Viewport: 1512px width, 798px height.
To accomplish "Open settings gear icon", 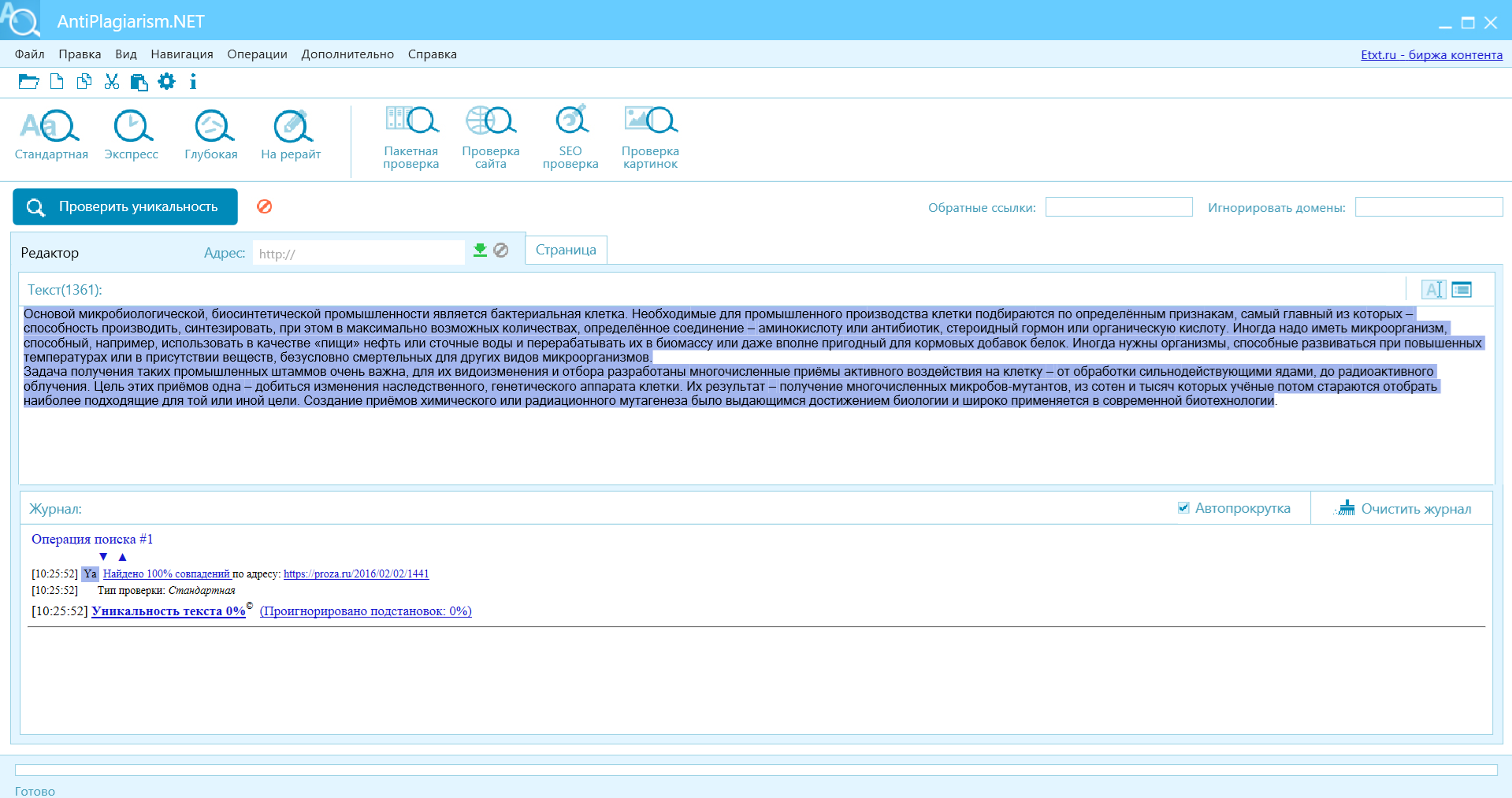I will pyautogui.click(x=166, y=81).
